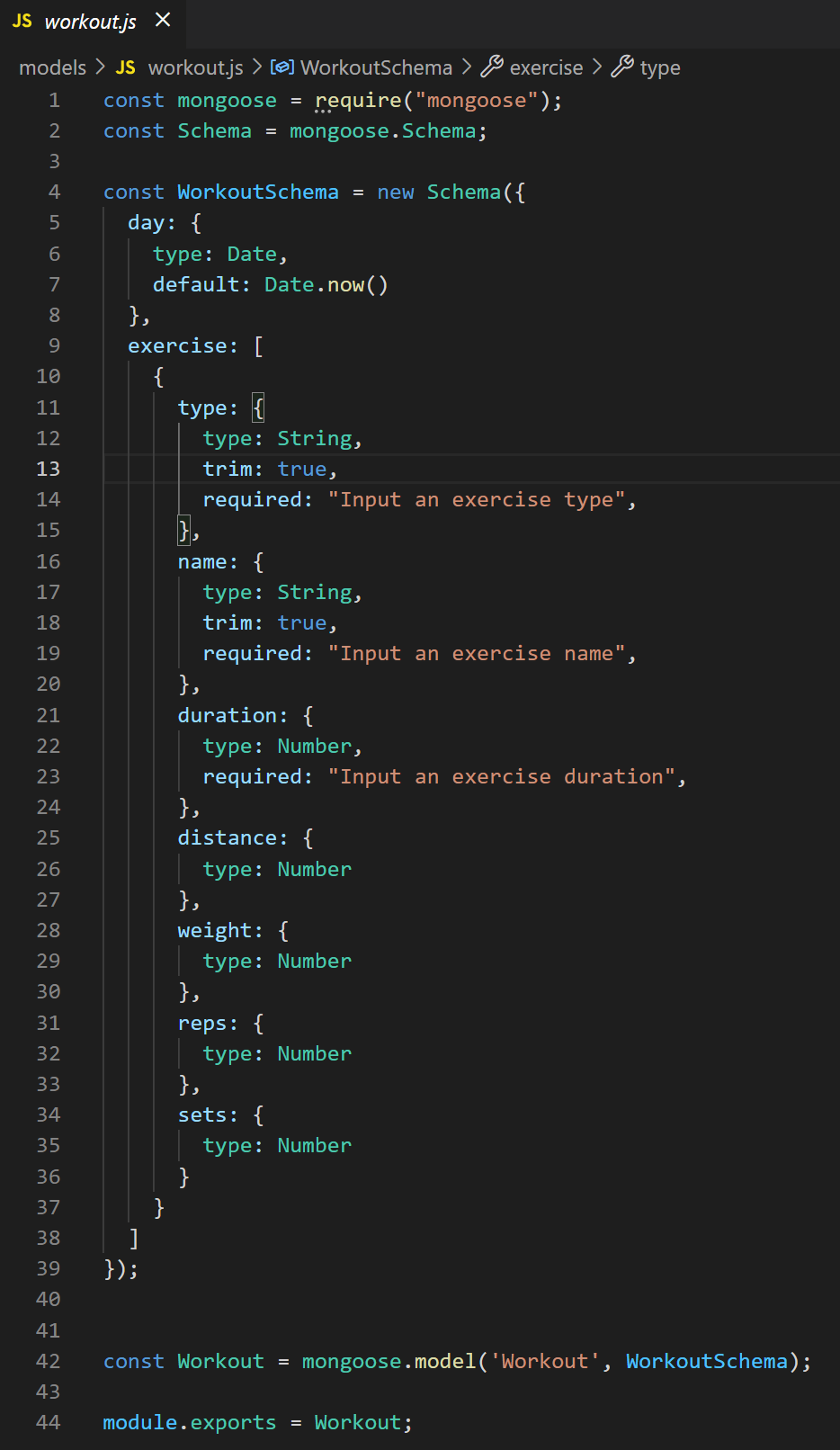The width and height of the screenshot is (840, 1450).
Task: Click 'exercise:' property on line 9
Action: [183, 345]
